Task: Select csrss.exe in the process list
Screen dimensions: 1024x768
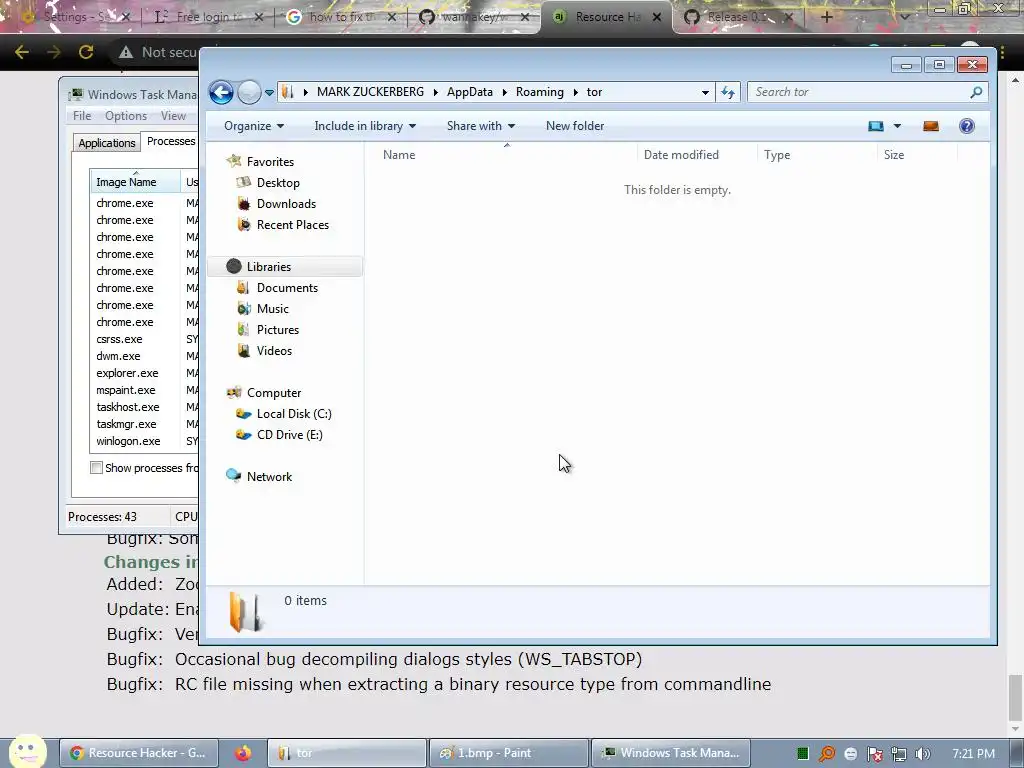Action: pos(120,339)
